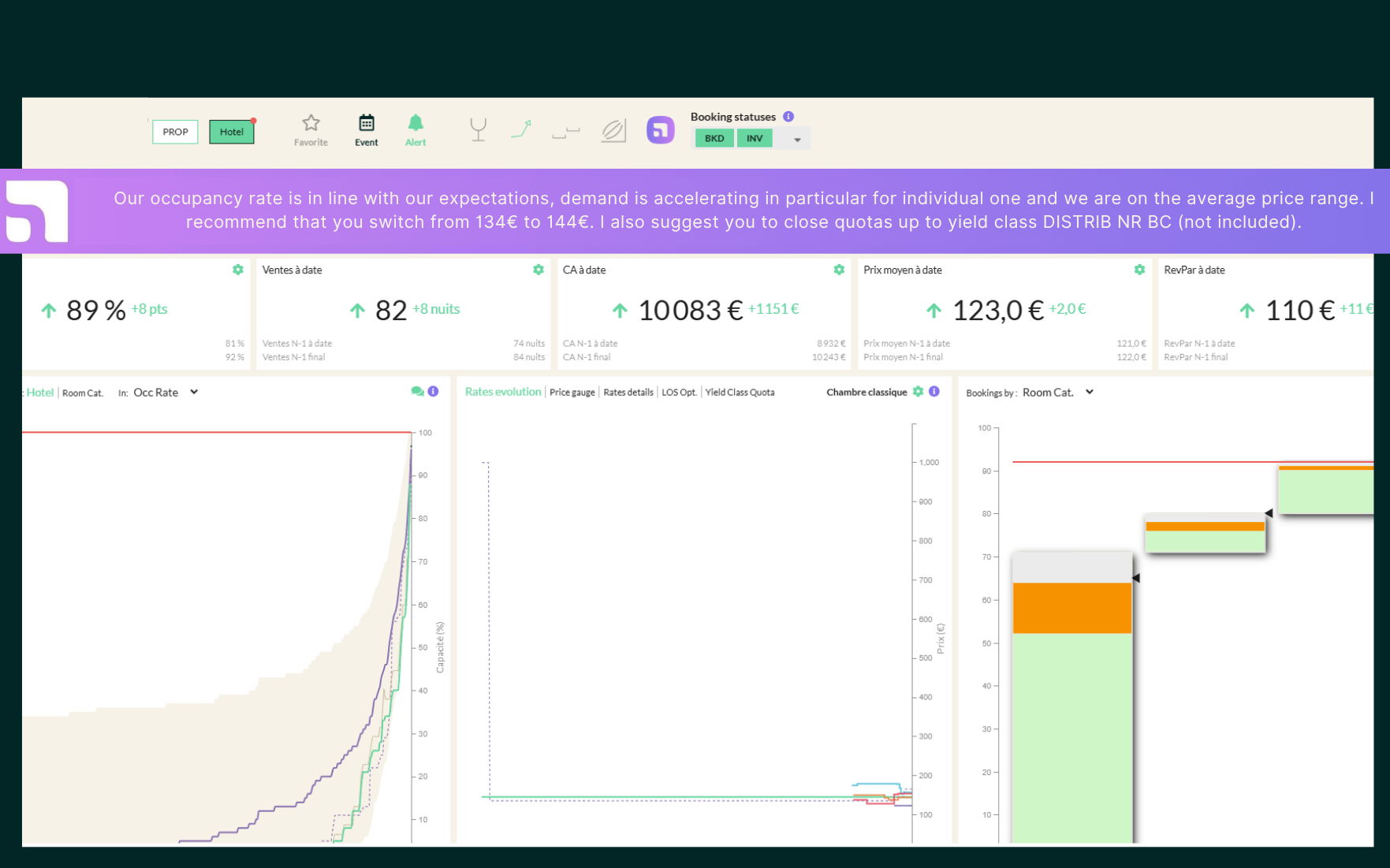Open the Occ Rate dropdown
The image size is (1390, 868).
pos(166,393)
